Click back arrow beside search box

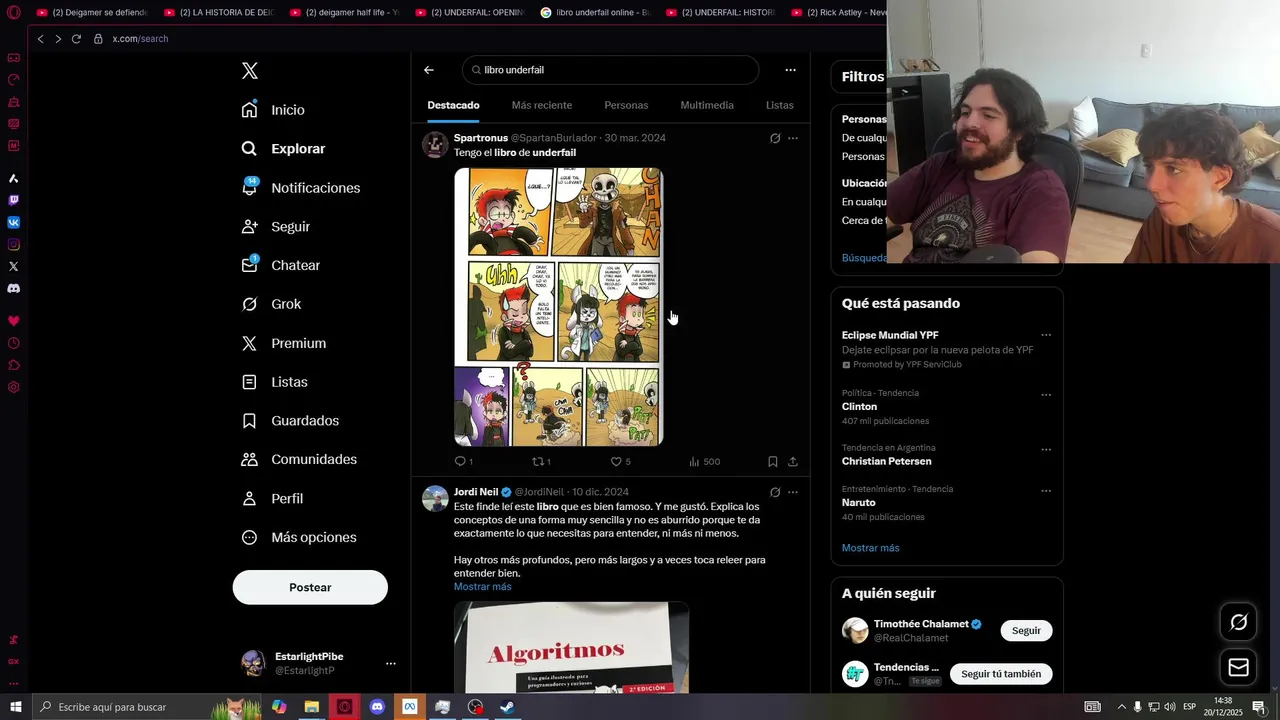[429, 70]
